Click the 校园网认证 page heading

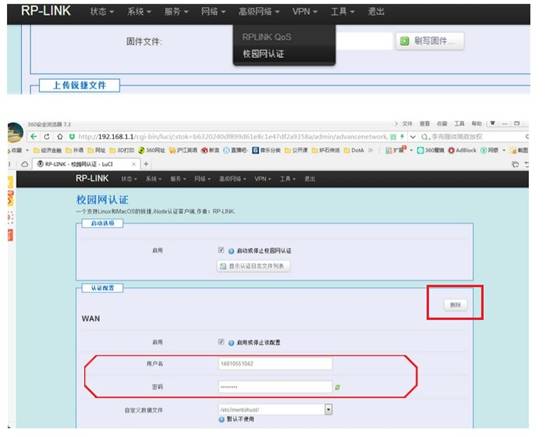click(102, 200)
